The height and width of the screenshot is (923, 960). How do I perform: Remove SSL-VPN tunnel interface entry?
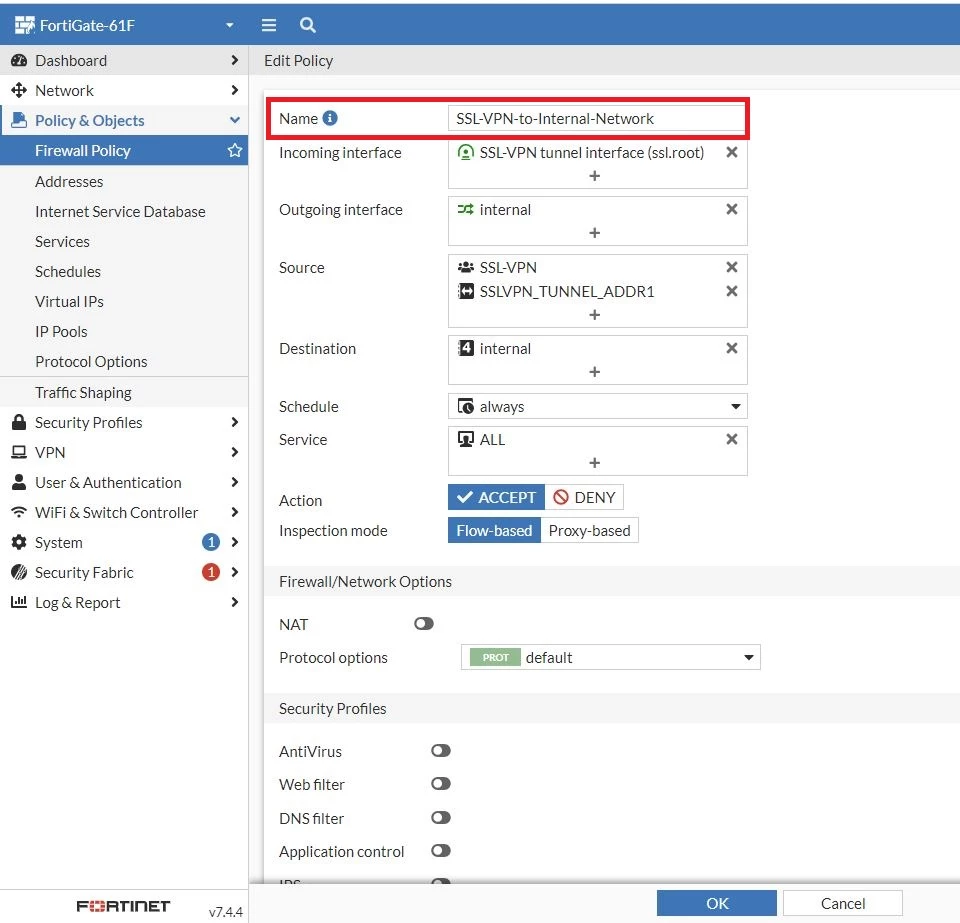tap(731, 152)
